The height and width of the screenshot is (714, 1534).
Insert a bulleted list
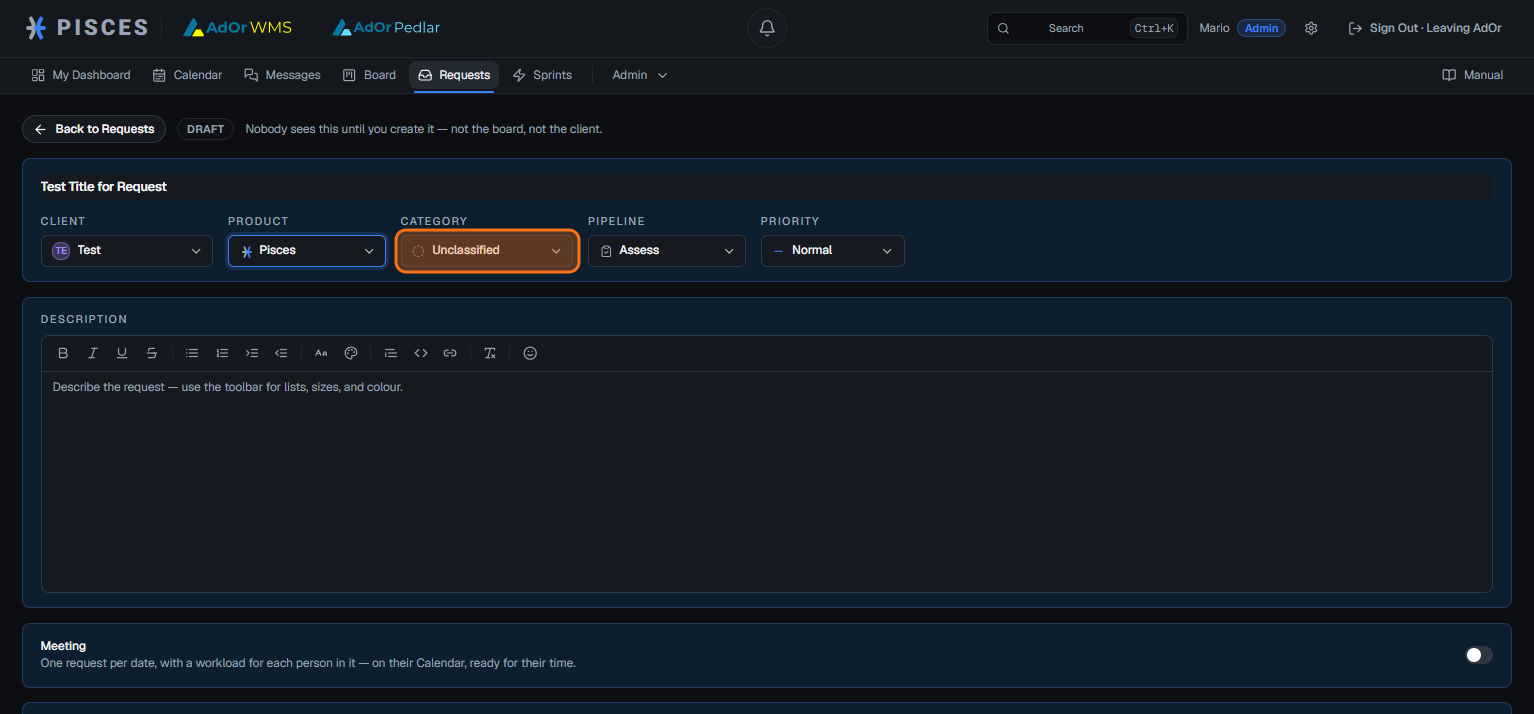(192, 353)
